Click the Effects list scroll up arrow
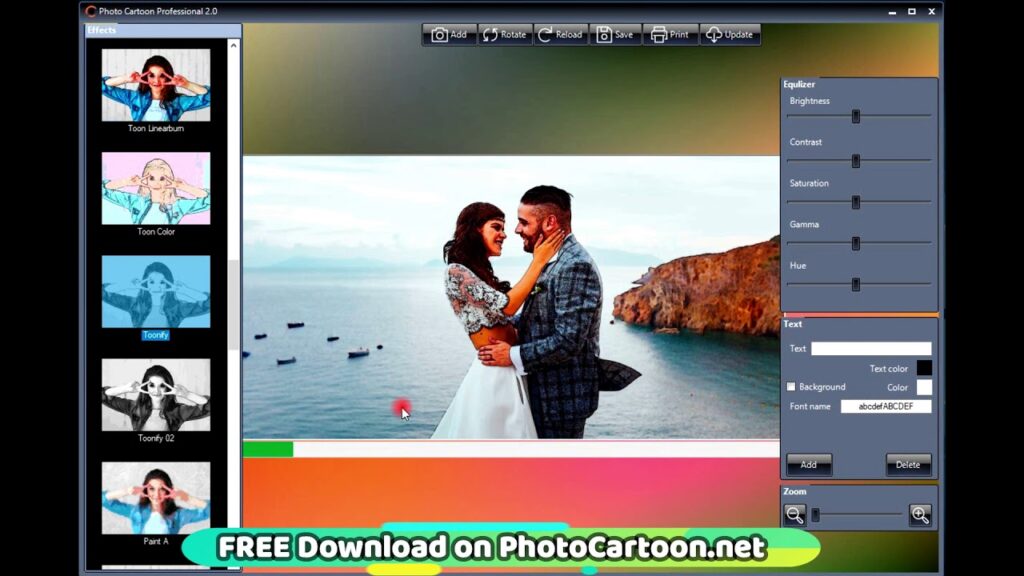The height and width of the screenshot is (576, 1024). (x=234, y=45)
